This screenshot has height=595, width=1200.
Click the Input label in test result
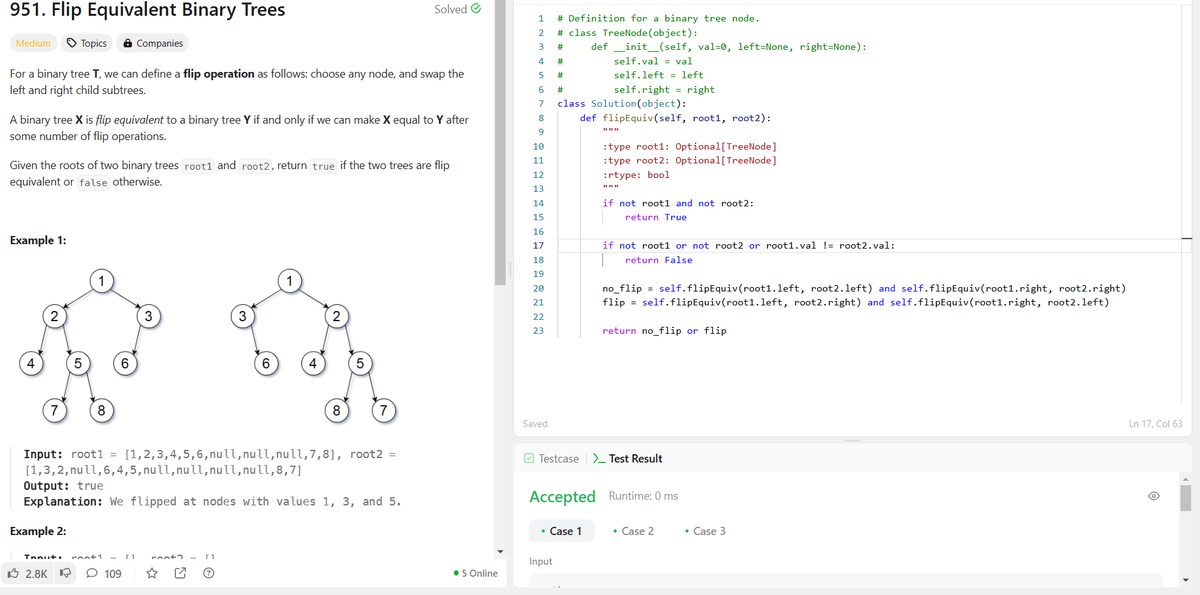point(540,561)
